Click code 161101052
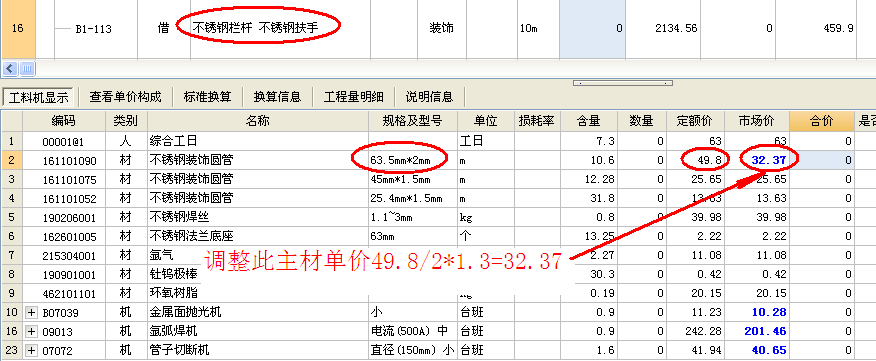The height and width of the screenshot is (361, 876). 69,199
